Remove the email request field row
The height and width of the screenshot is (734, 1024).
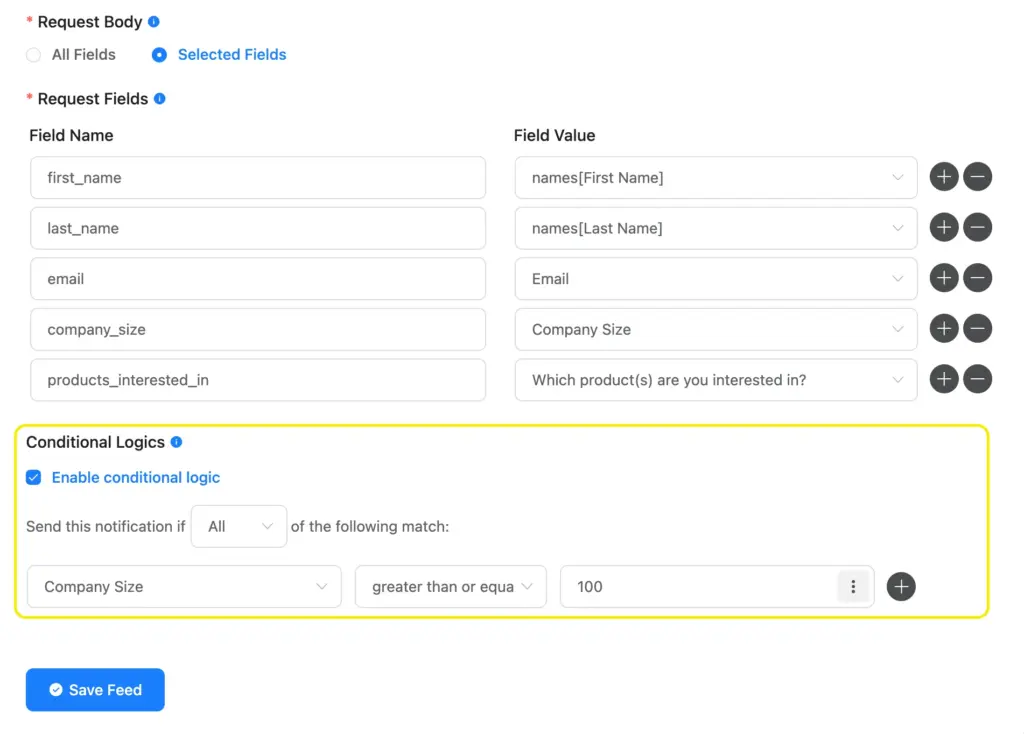(978, 278)
